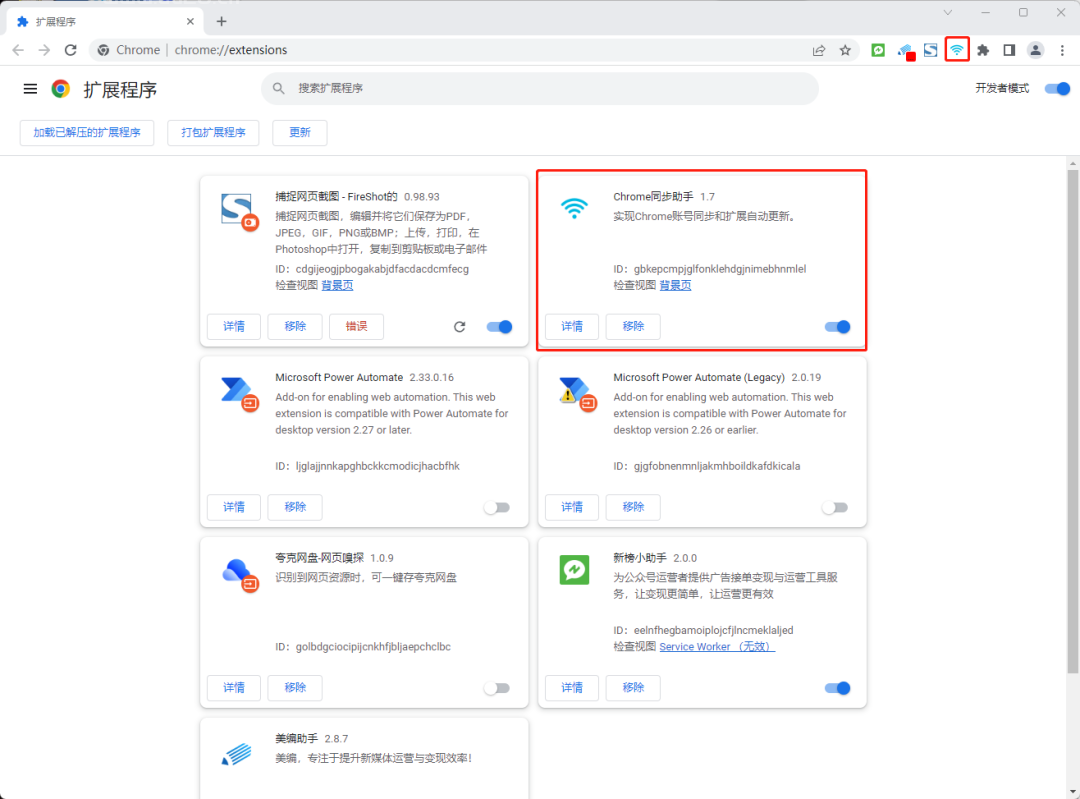Close the 扩展程序 tab
The width and height of the screenshot is (1080, 799).
tap(190, 21)
